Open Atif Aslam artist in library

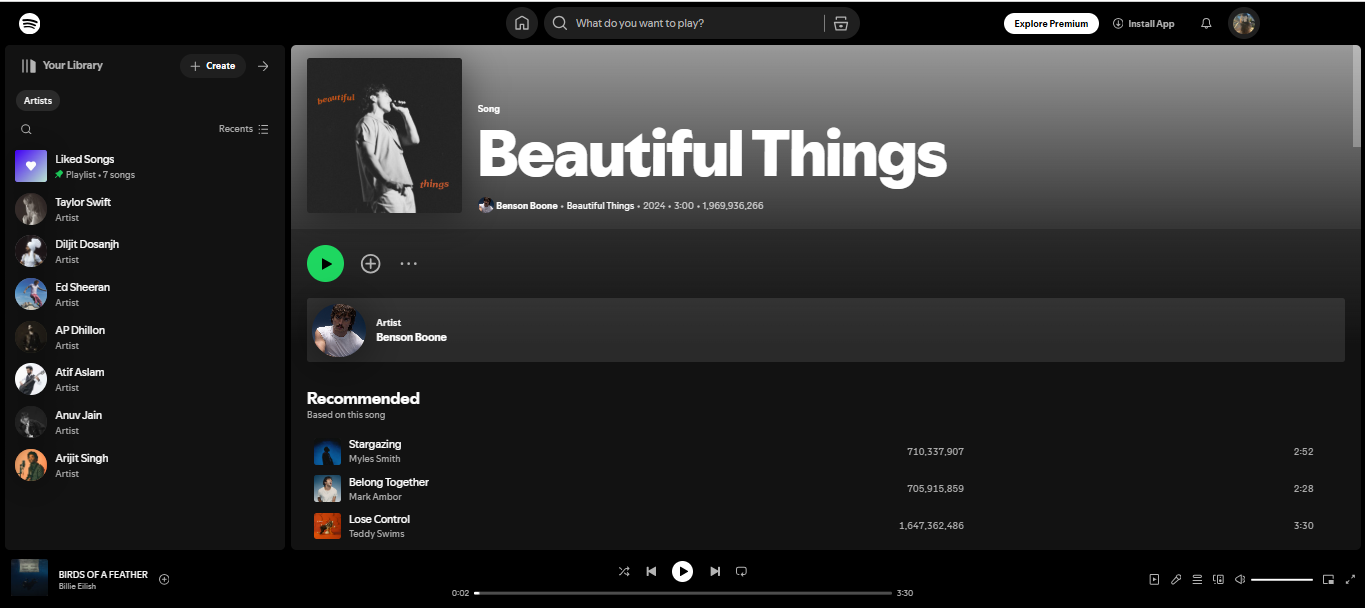145,379
